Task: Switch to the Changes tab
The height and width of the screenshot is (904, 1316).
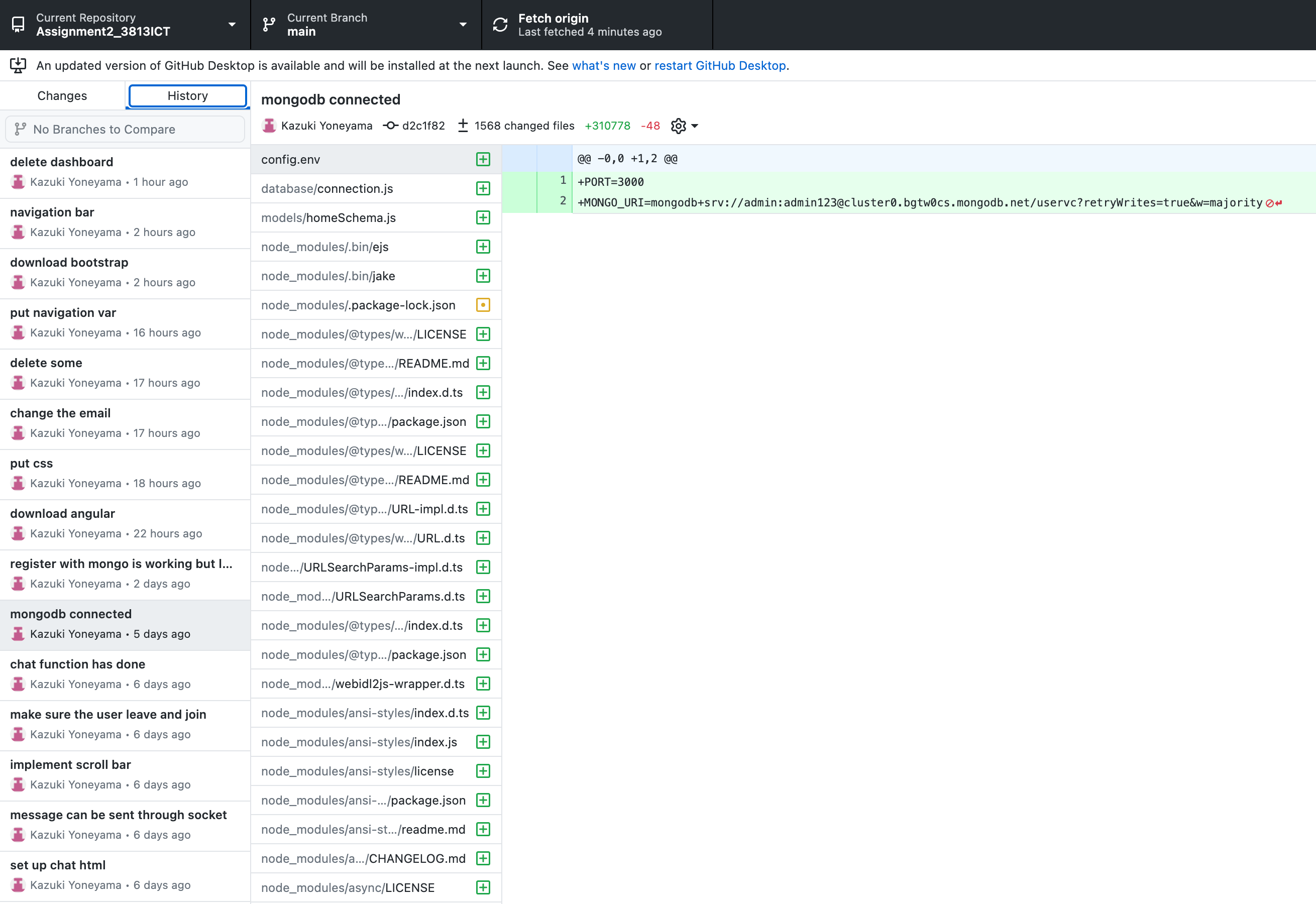Action: (62, 95)
